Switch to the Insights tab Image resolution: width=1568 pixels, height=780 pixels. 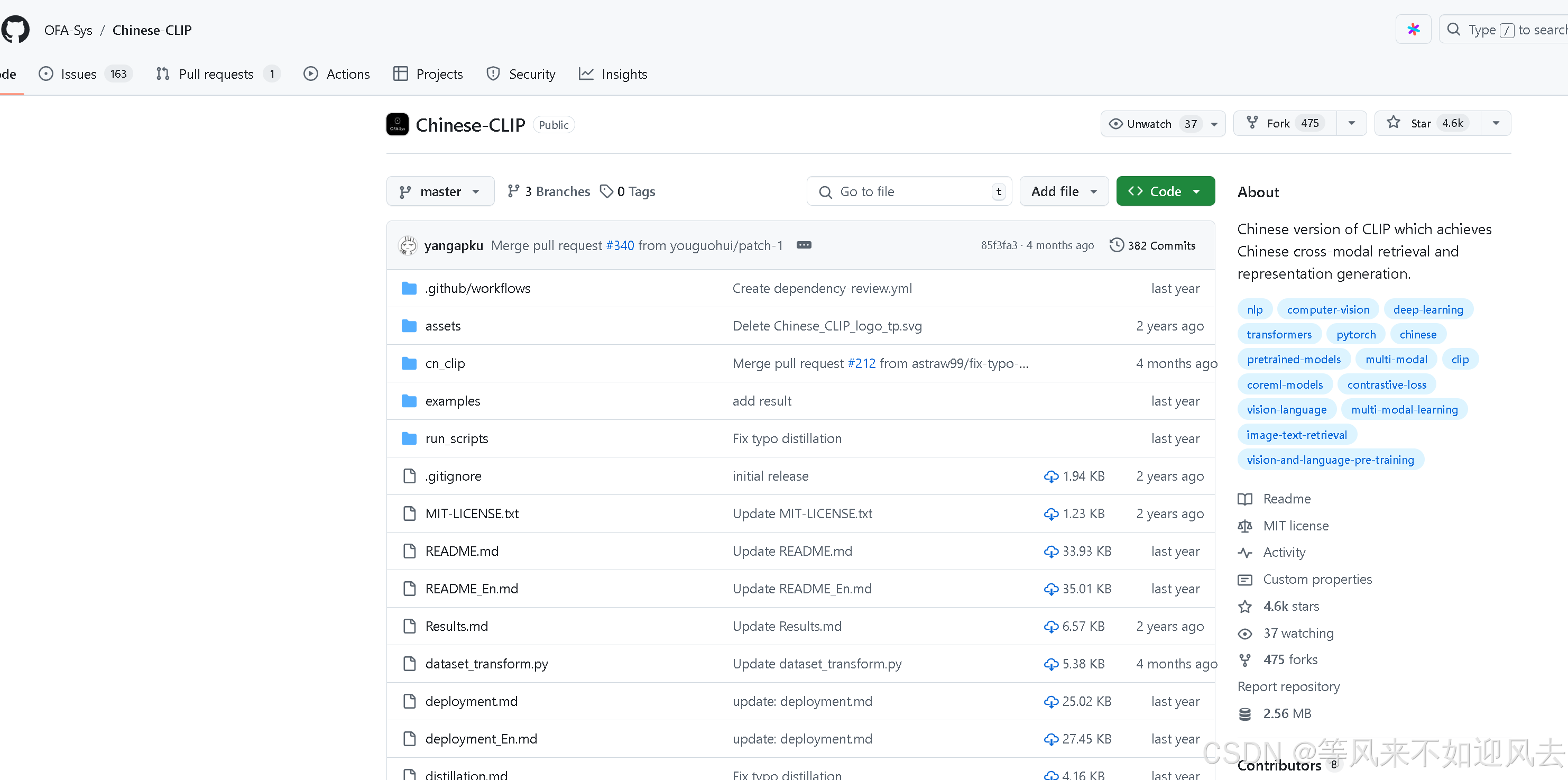[613, 74]
